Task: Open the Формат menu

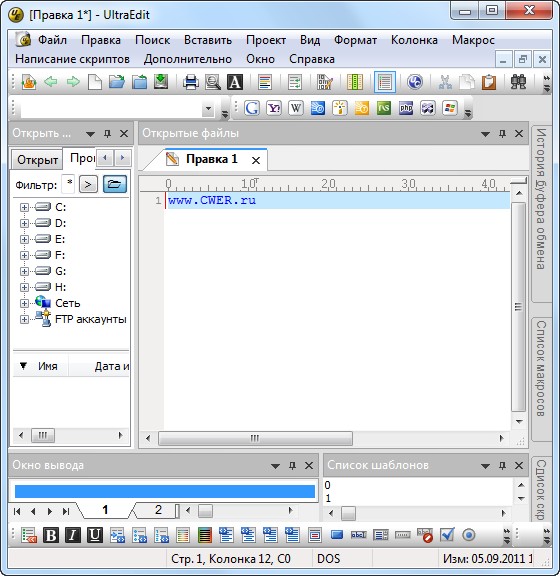Action: coord(355,40)
